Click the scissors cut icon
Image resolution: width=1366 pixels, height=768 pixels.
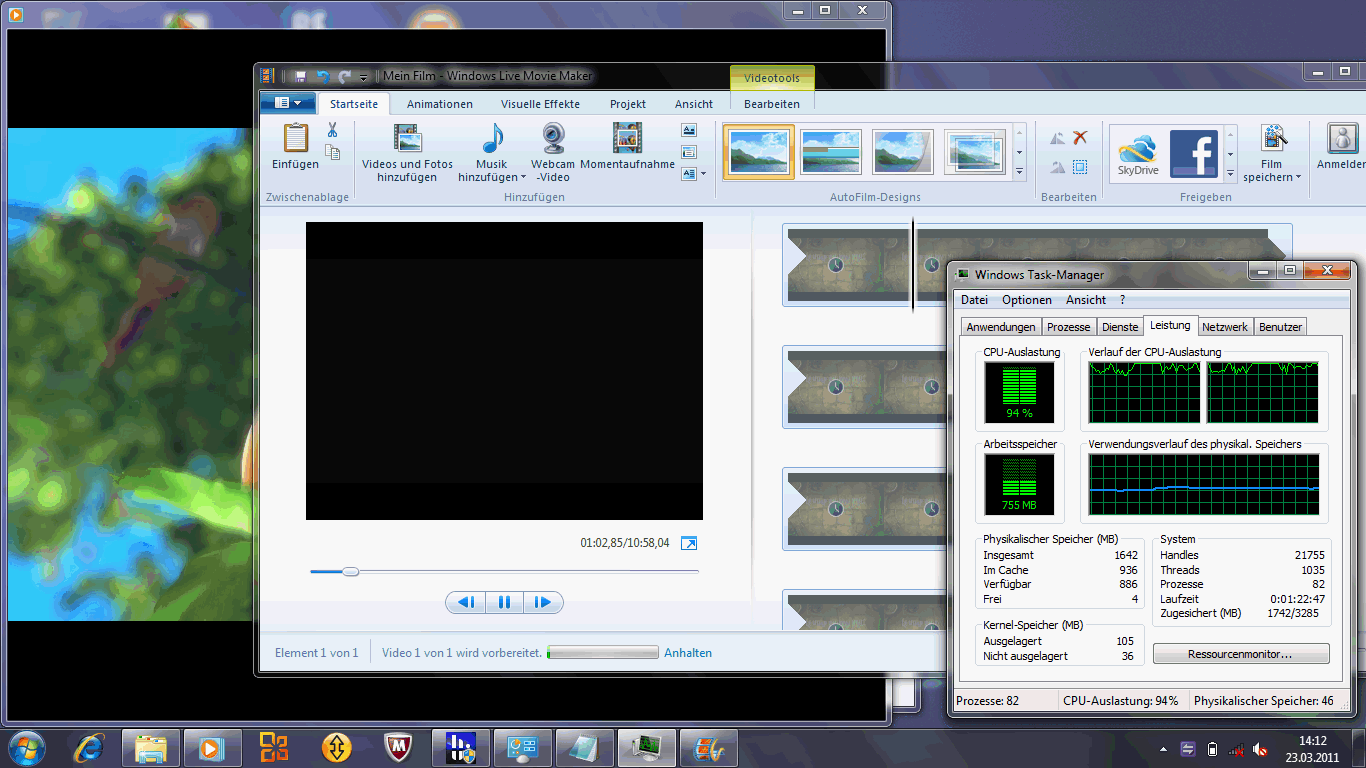tap(332, 130)
